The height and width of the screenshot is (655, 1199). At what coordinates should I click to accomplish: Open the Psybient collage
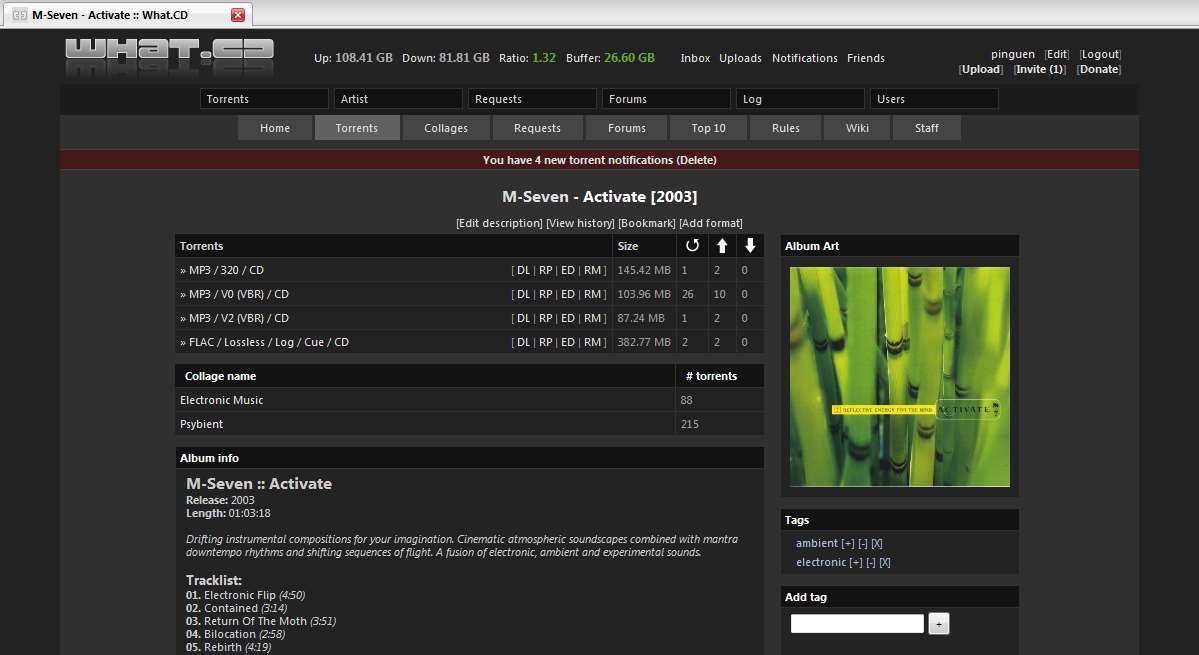201,424
